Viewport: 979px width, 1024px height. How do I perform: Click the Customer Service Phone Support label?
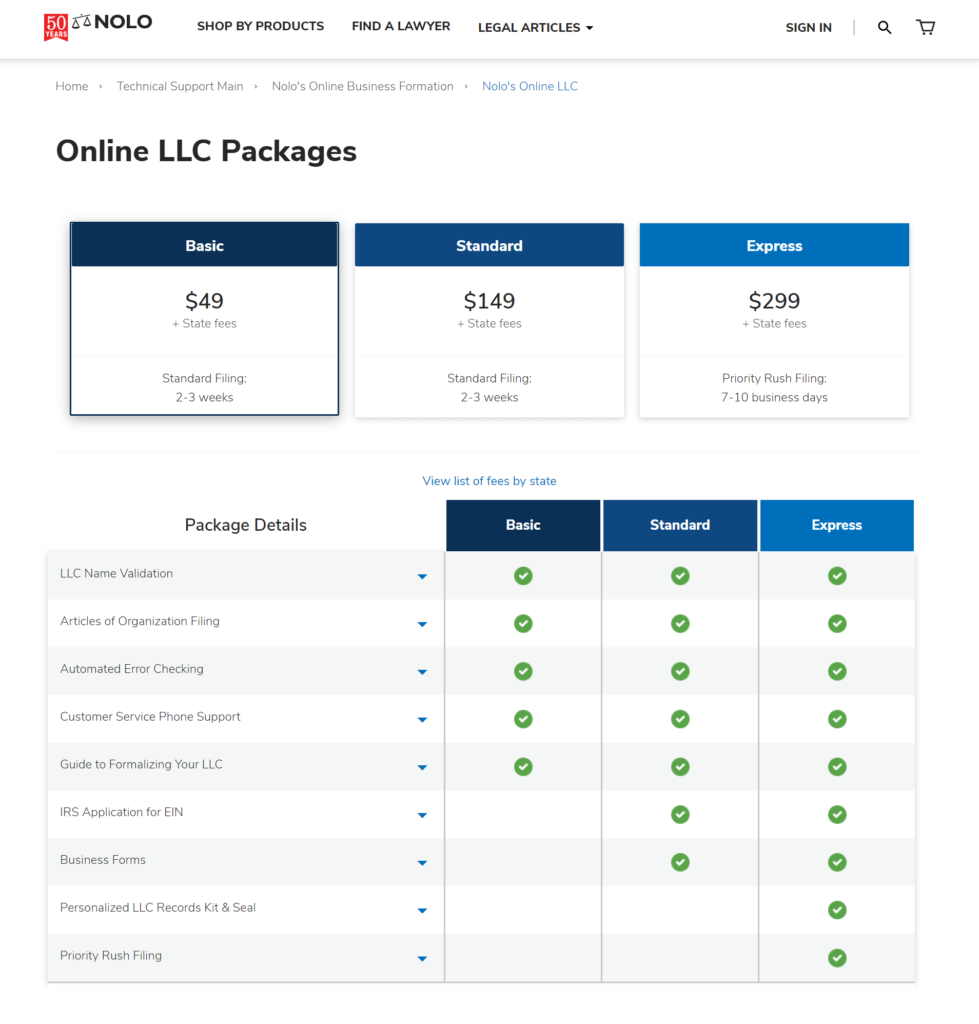point(150,716)
